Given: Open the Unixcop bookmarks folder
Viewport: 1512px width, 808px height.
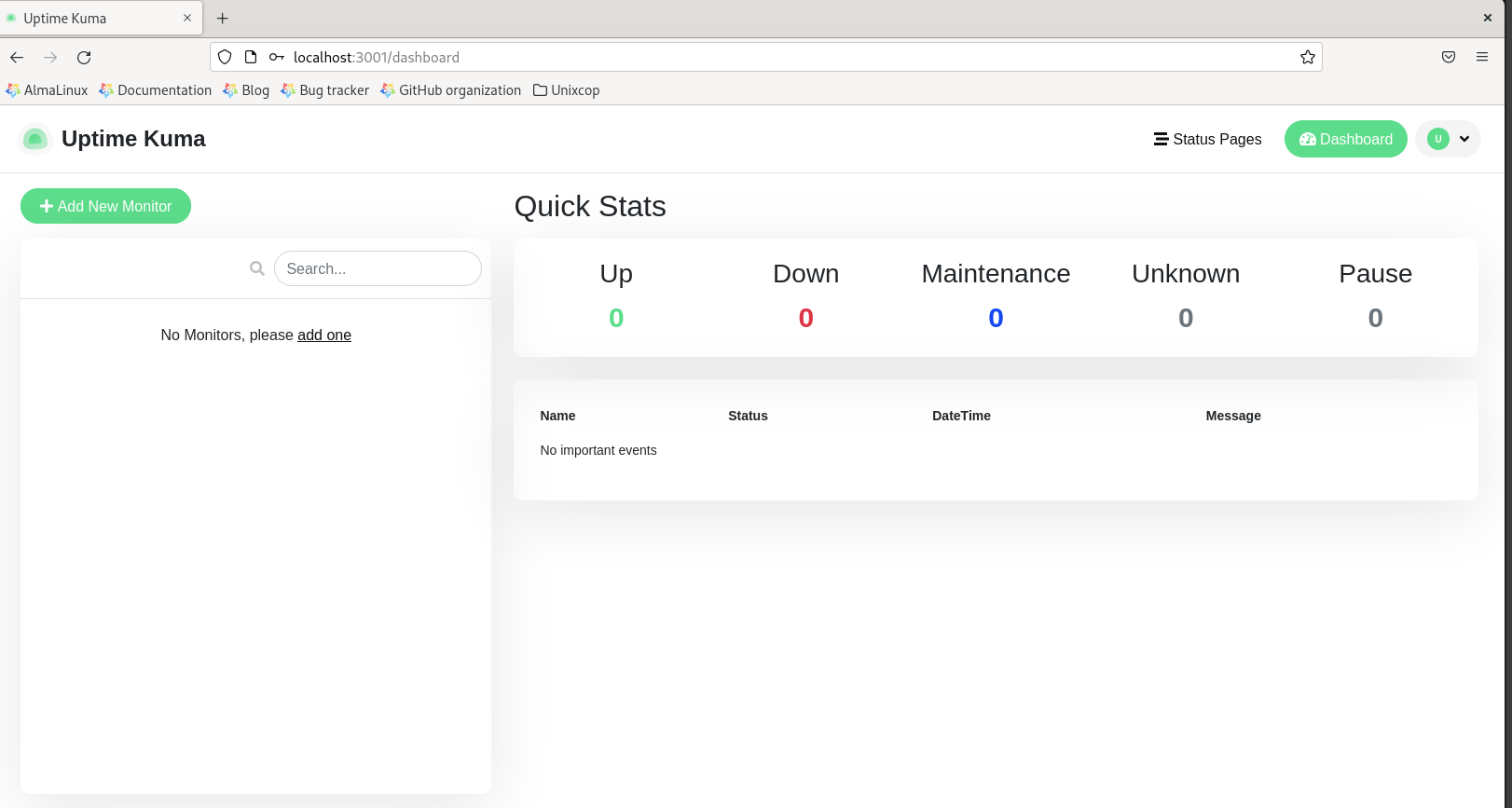Looking at the screenshot, I should coord(566,90).
